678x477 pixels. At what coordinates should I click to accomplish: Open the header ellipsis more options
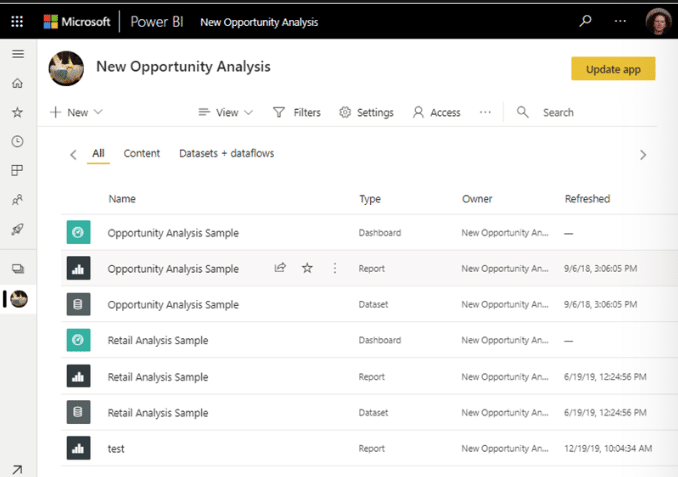(x=620, y=21)
